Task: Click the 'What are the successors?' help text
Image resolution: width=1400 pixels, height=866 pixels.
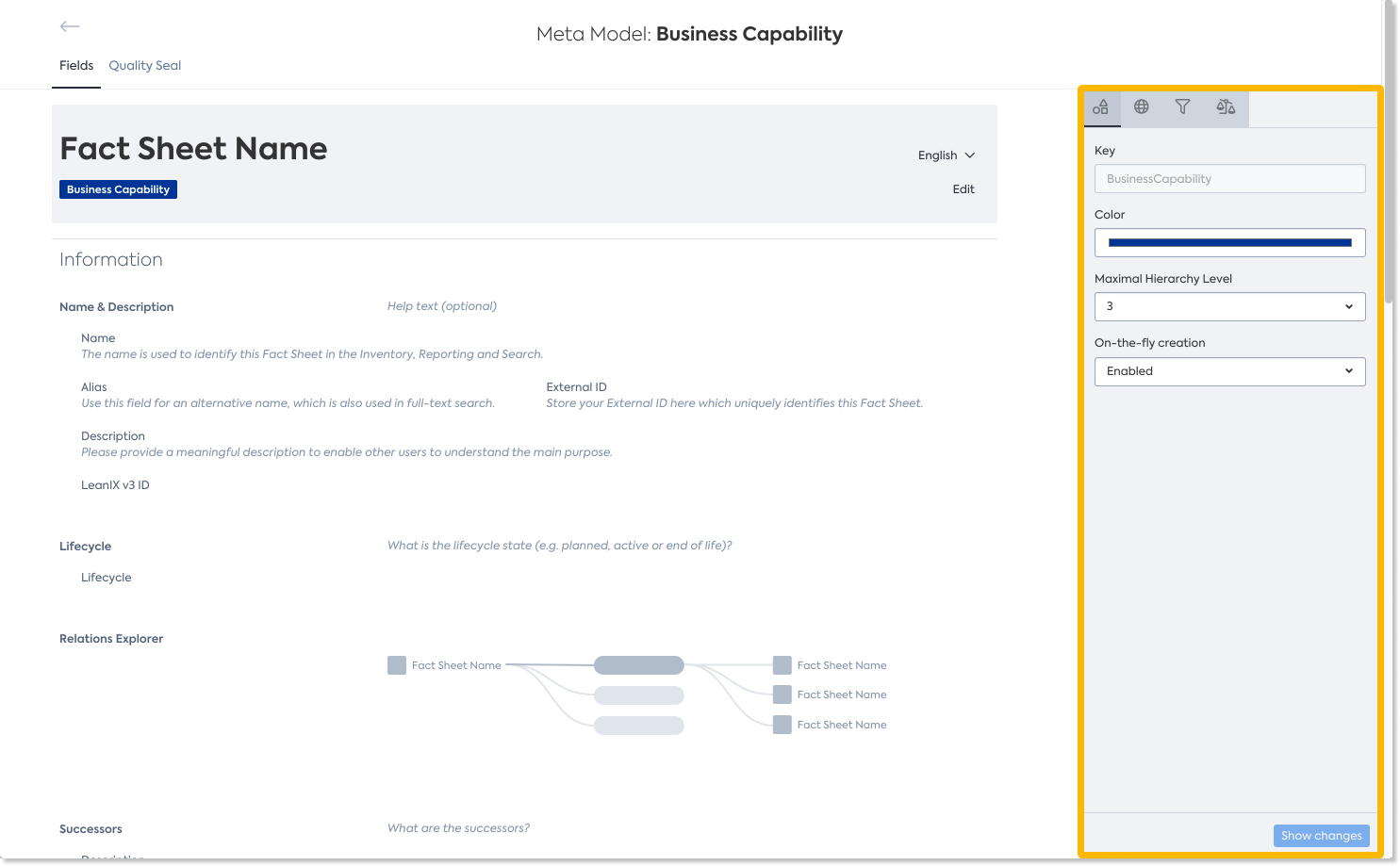Action: [458, 828]
